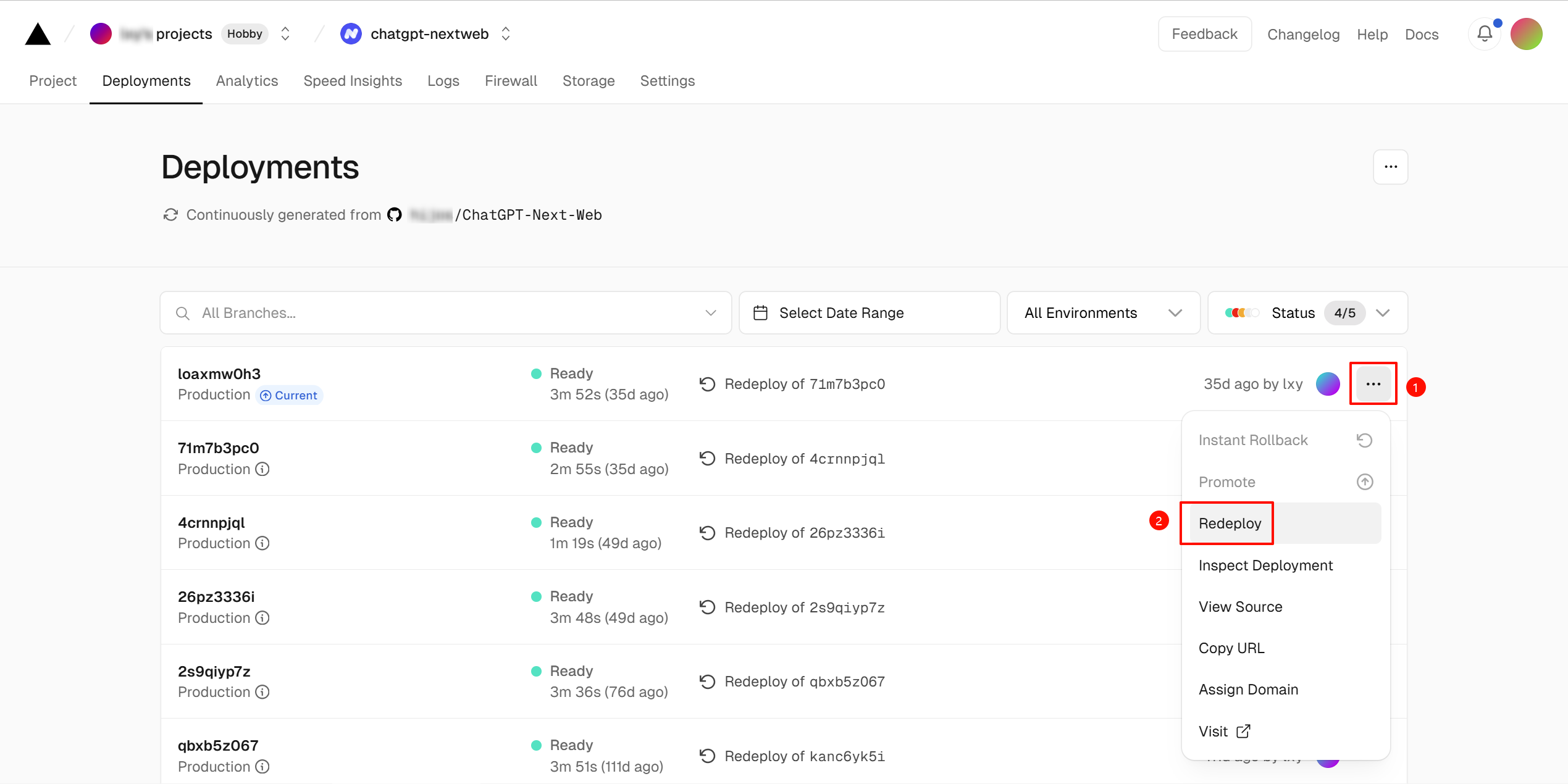Select Redeploy from the context menu
The width and height of the screenshot is (1568, 784).
click(x=1230, y=523)
